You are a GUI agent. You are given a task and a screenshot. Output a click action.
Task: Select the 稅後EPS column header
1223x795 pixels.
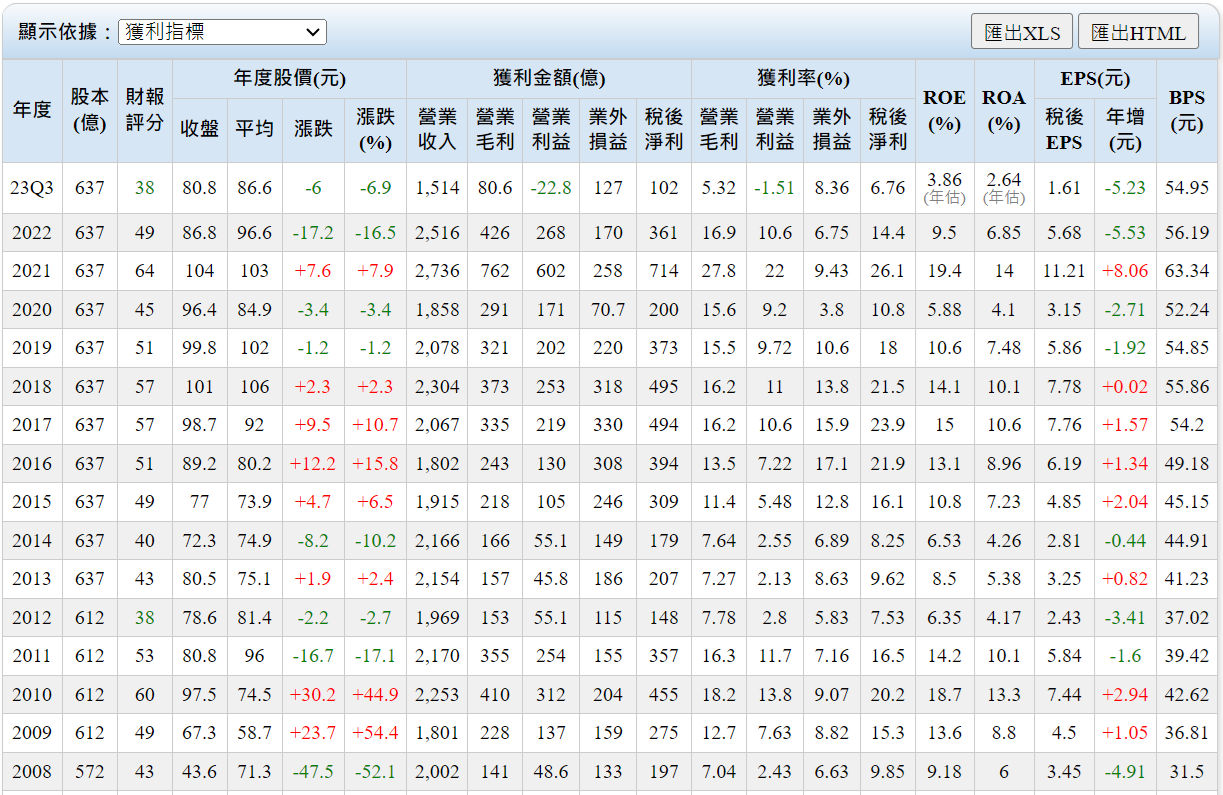(x=1063, y=129)
